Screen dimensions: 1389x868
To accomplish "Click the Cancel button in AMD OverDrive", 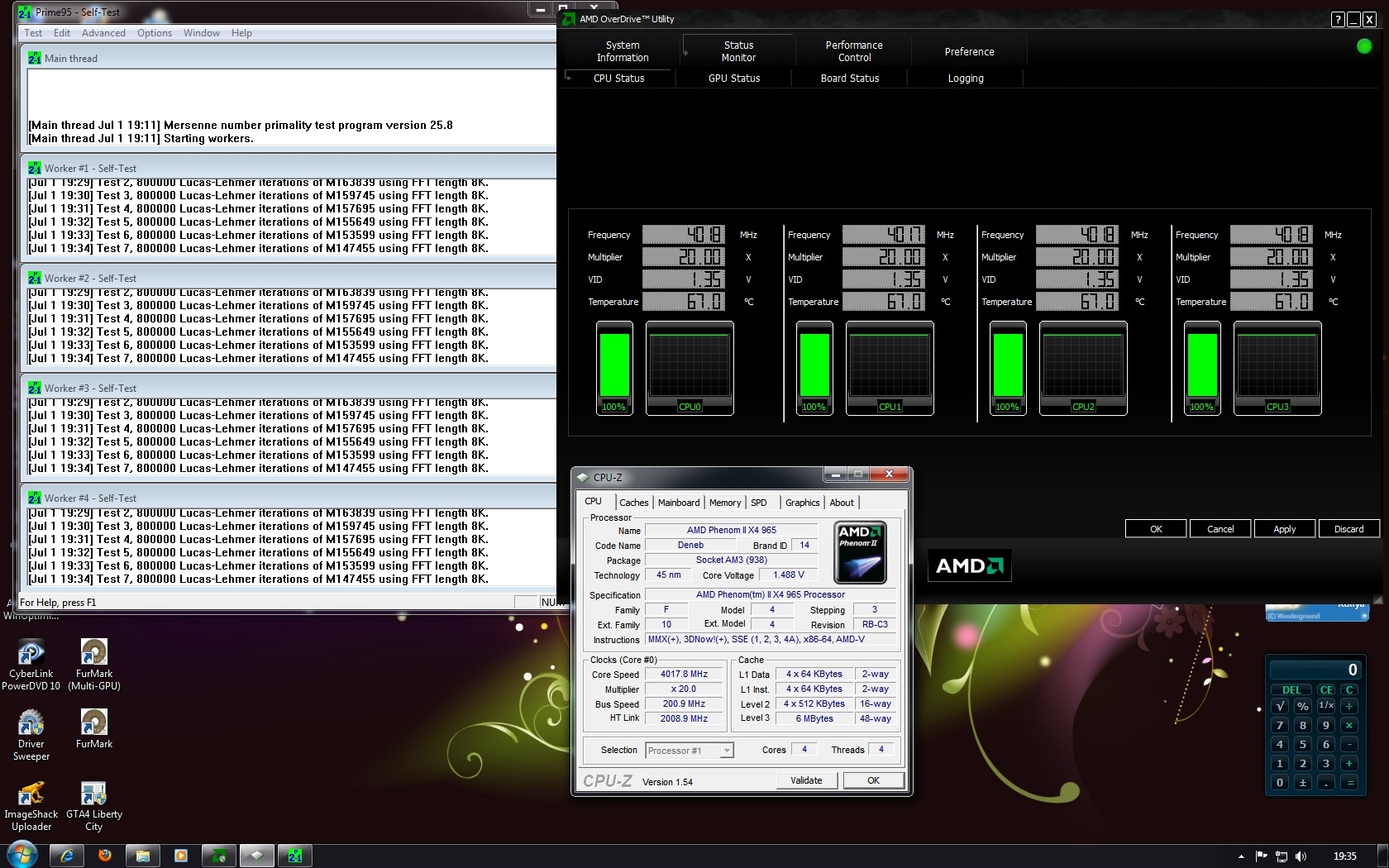I will point(1220,529).
